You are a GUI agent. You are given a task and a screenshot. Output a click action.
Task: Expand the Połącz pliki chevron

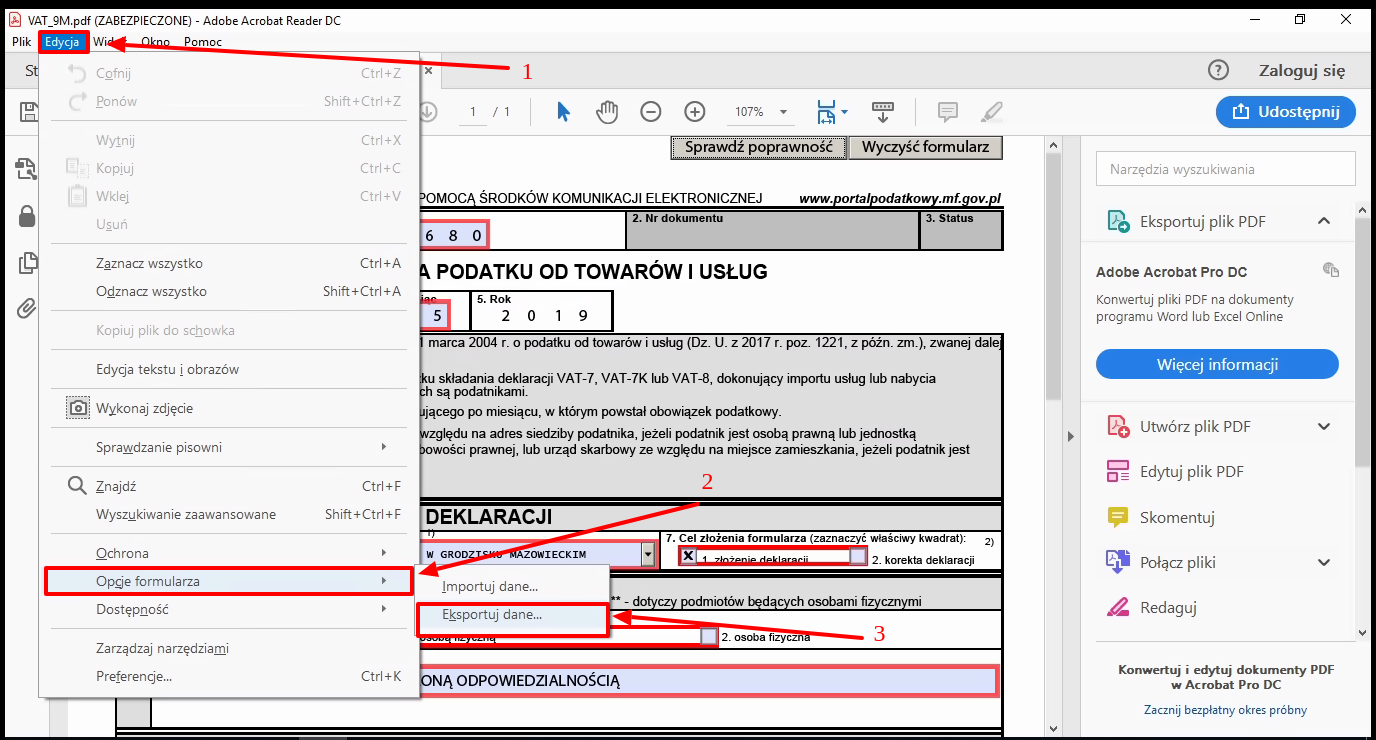pos(1324,562)
